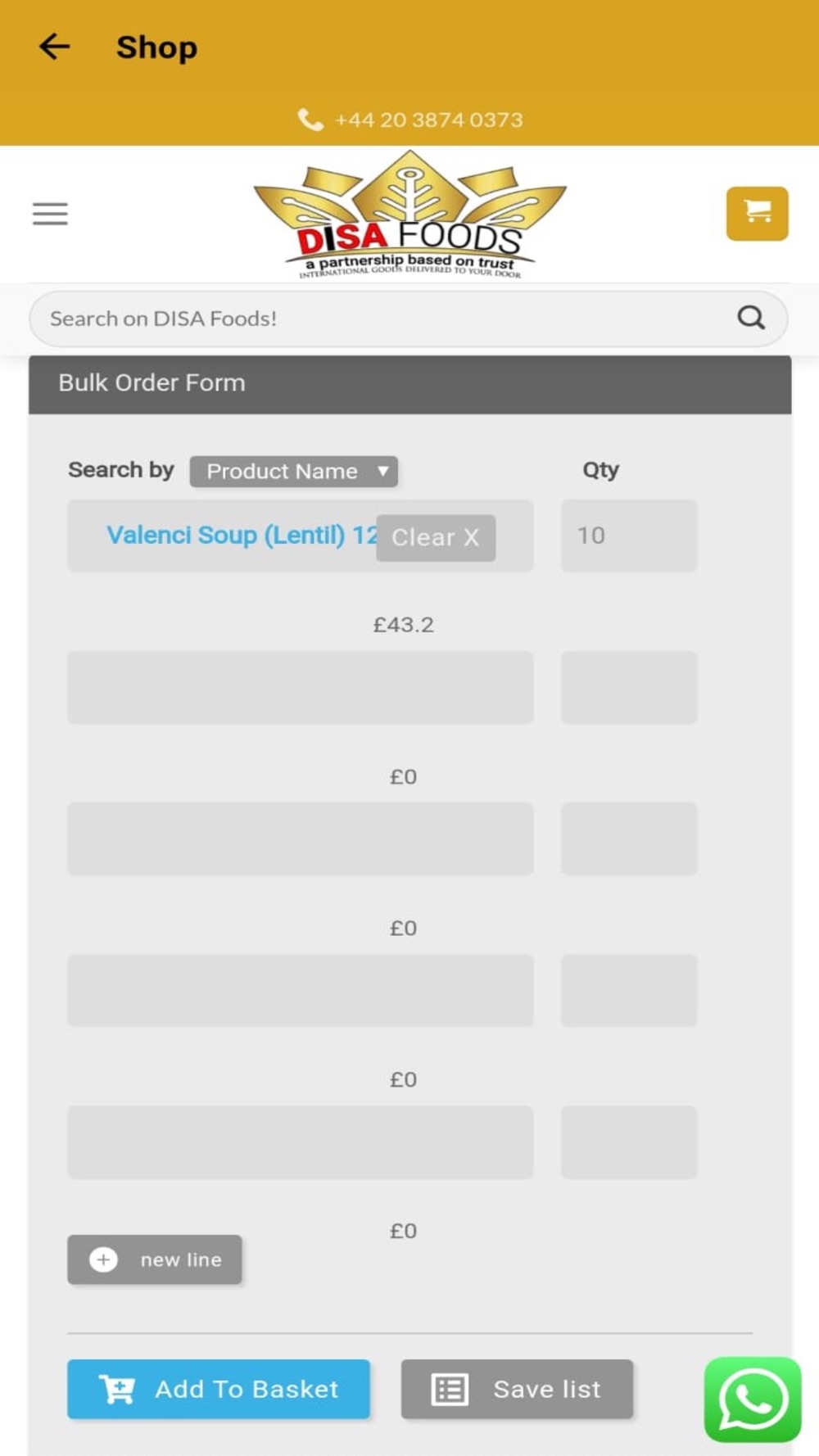819x1456 pixels.
Task: Tap the search magnifier icon
Action: point(750,318)
